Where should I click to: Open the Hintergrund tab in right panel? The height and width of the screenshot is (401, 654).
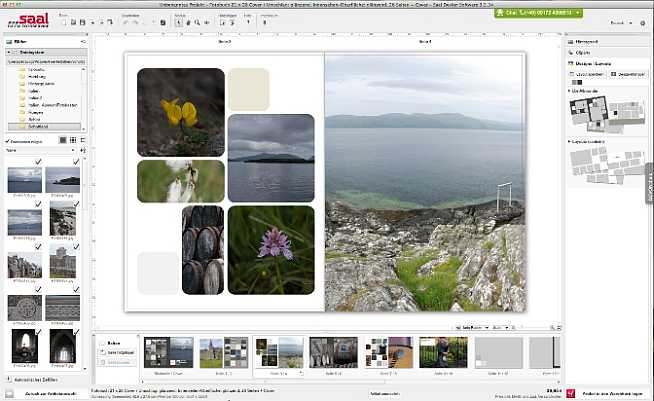pos(607,42)
